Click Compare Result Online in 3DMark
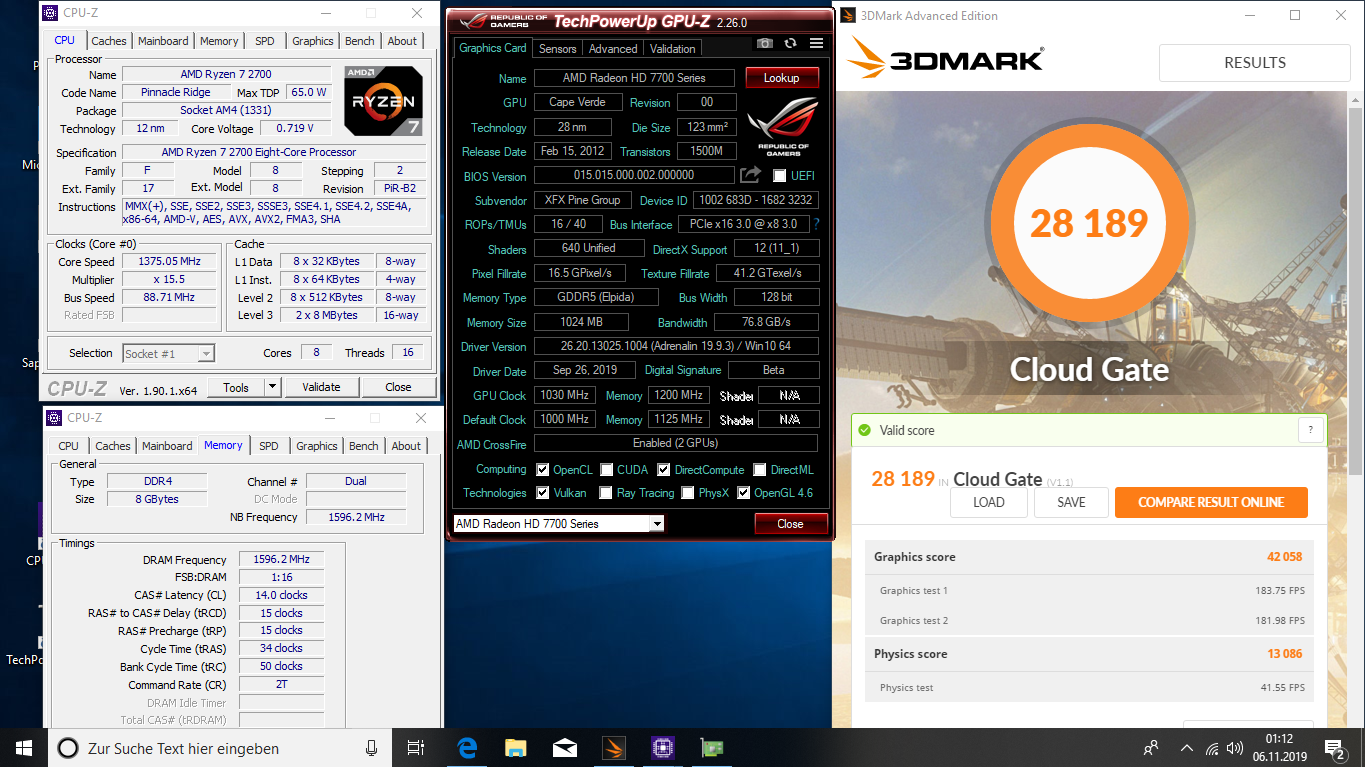 pyautogui.click(x=1211, y=502)
